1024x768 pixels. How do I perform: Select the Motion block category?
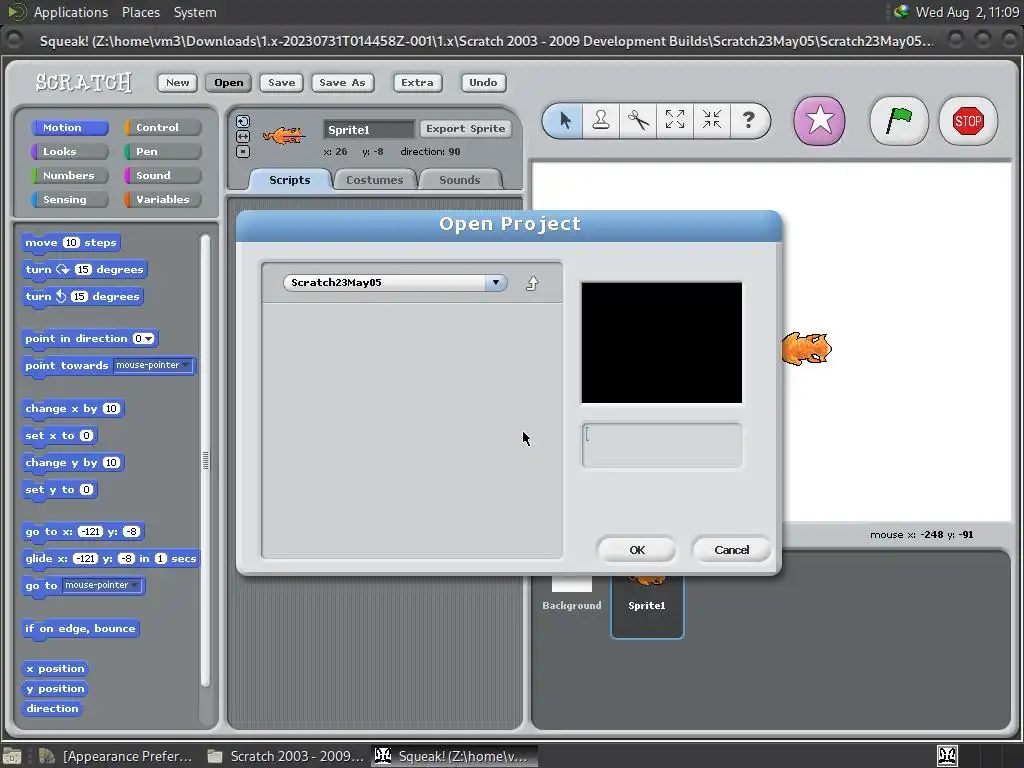(x=69, y=127)
